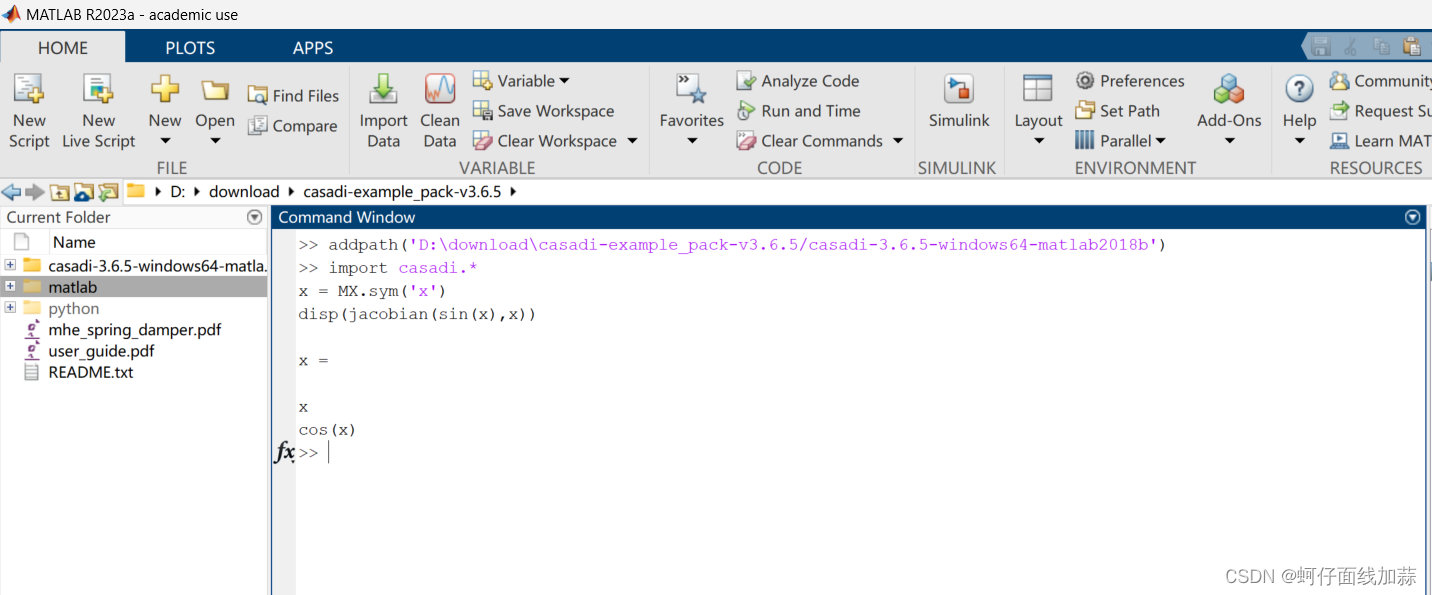The width and height of the screenshot is (1432, 595).
Task: Open the Import Data tool
Action: pos(383,110)
